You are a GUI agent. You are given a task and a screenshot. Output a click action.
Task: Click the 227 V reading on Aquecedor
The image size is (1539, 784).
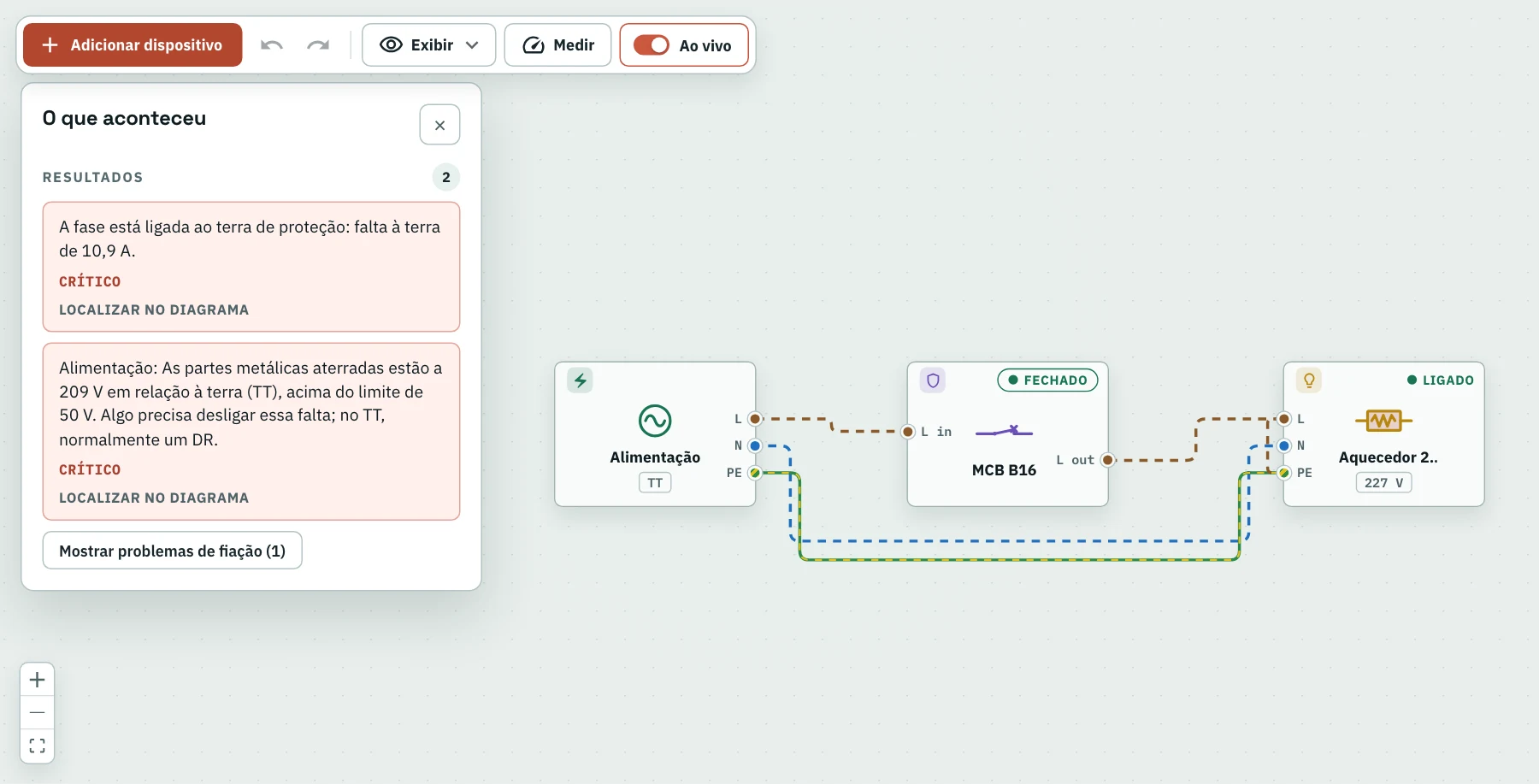[x=1383, y=483]
